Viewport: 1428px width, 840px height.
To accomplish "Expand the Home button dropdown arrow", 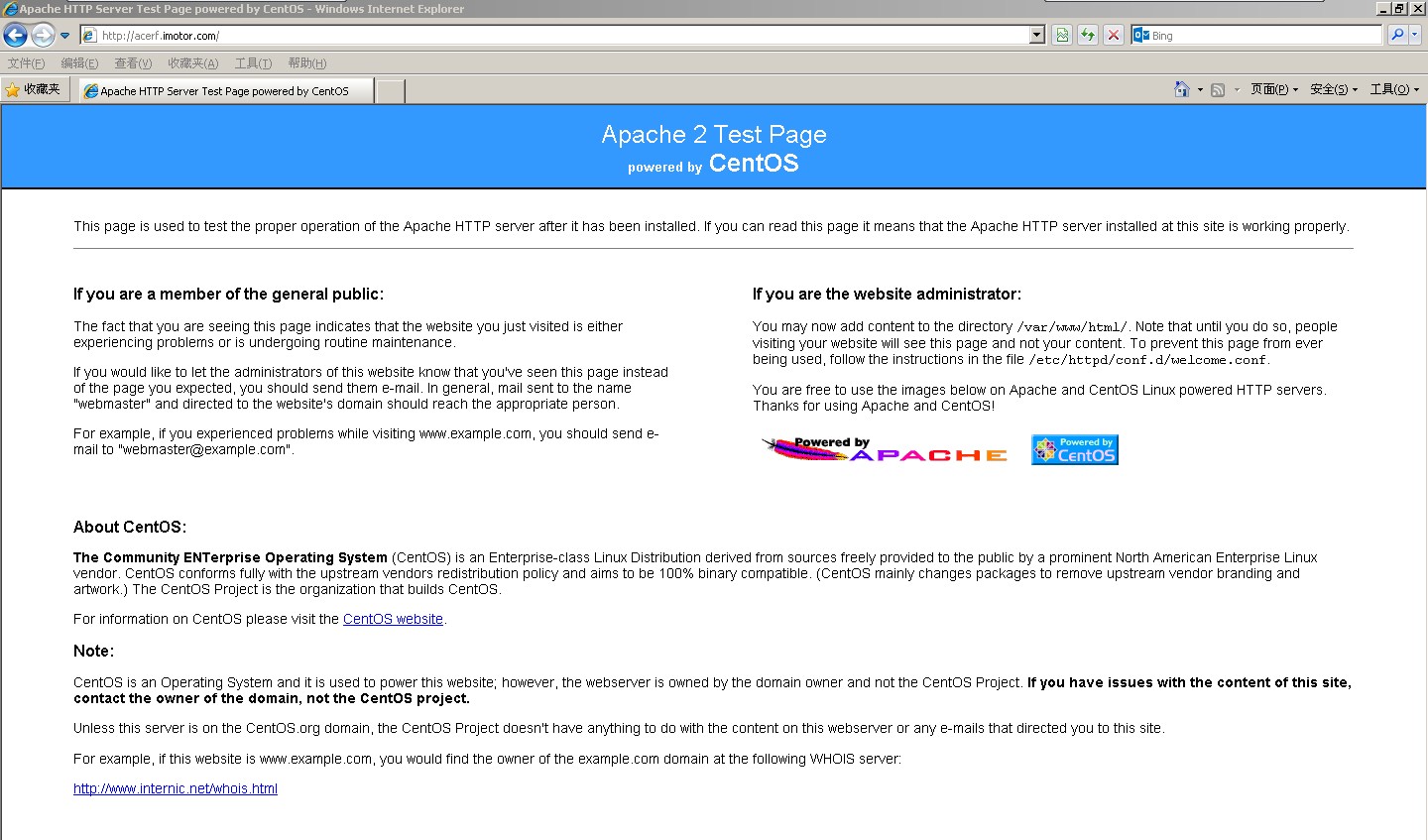I will click(1200, 89).
